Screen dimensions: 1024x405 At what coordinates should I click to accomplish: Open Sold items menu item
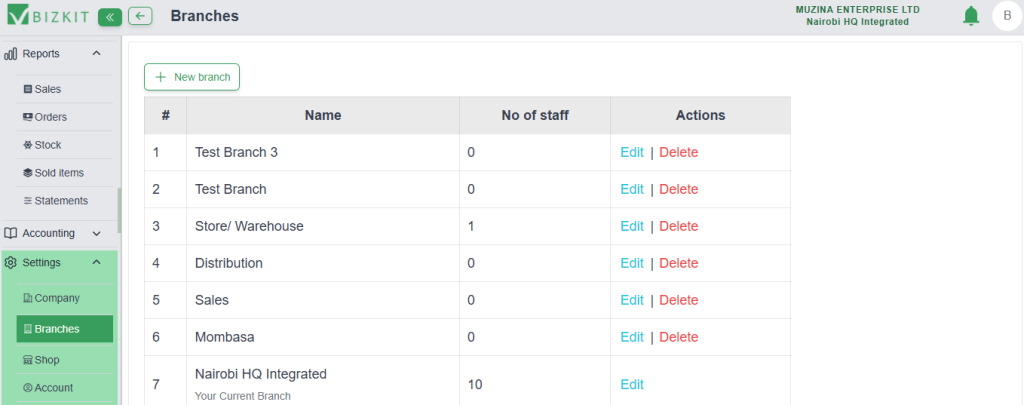[65, 173]
